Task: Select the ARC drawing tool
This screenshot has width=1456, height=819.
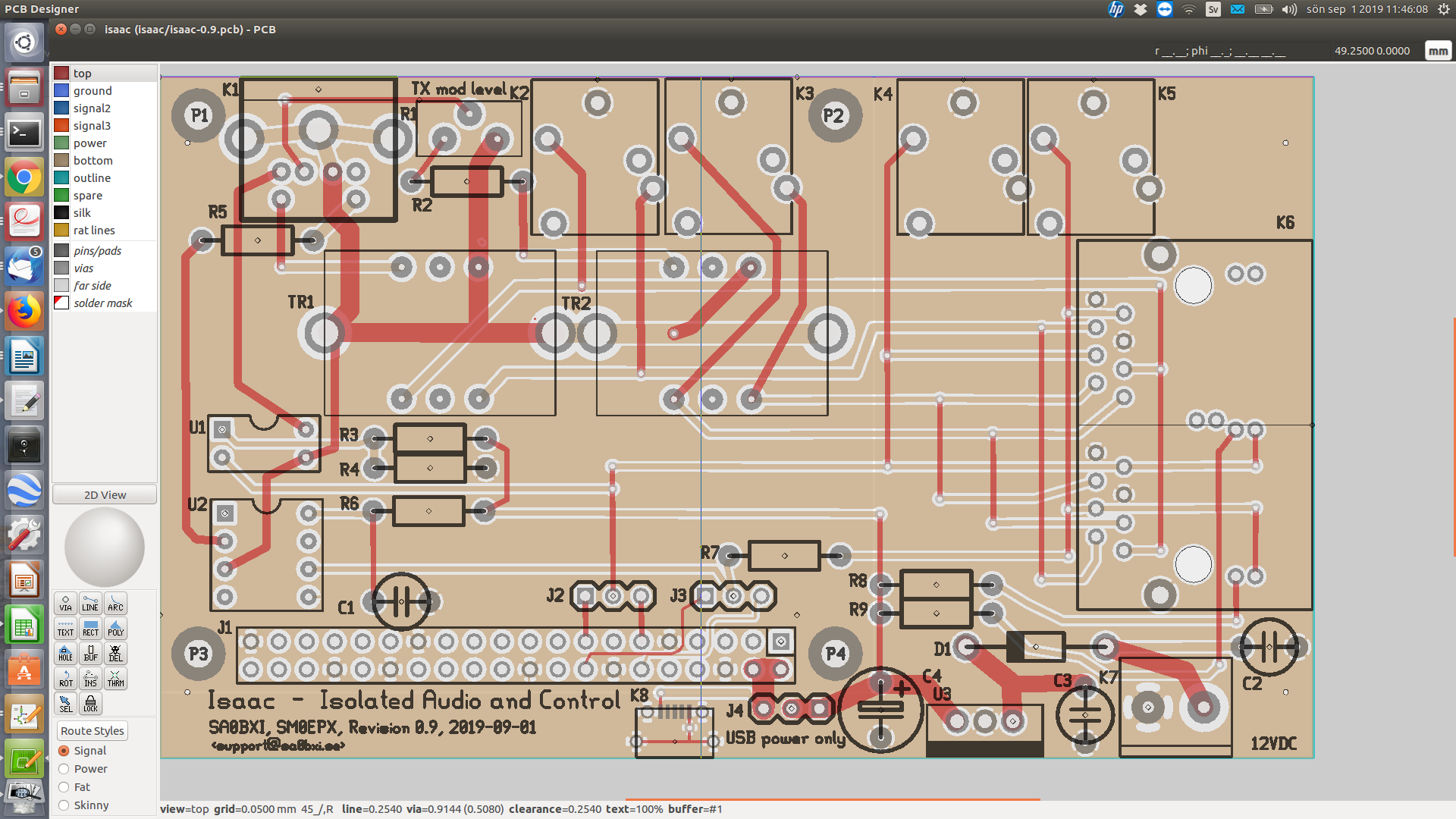Action: pos(115,604)
